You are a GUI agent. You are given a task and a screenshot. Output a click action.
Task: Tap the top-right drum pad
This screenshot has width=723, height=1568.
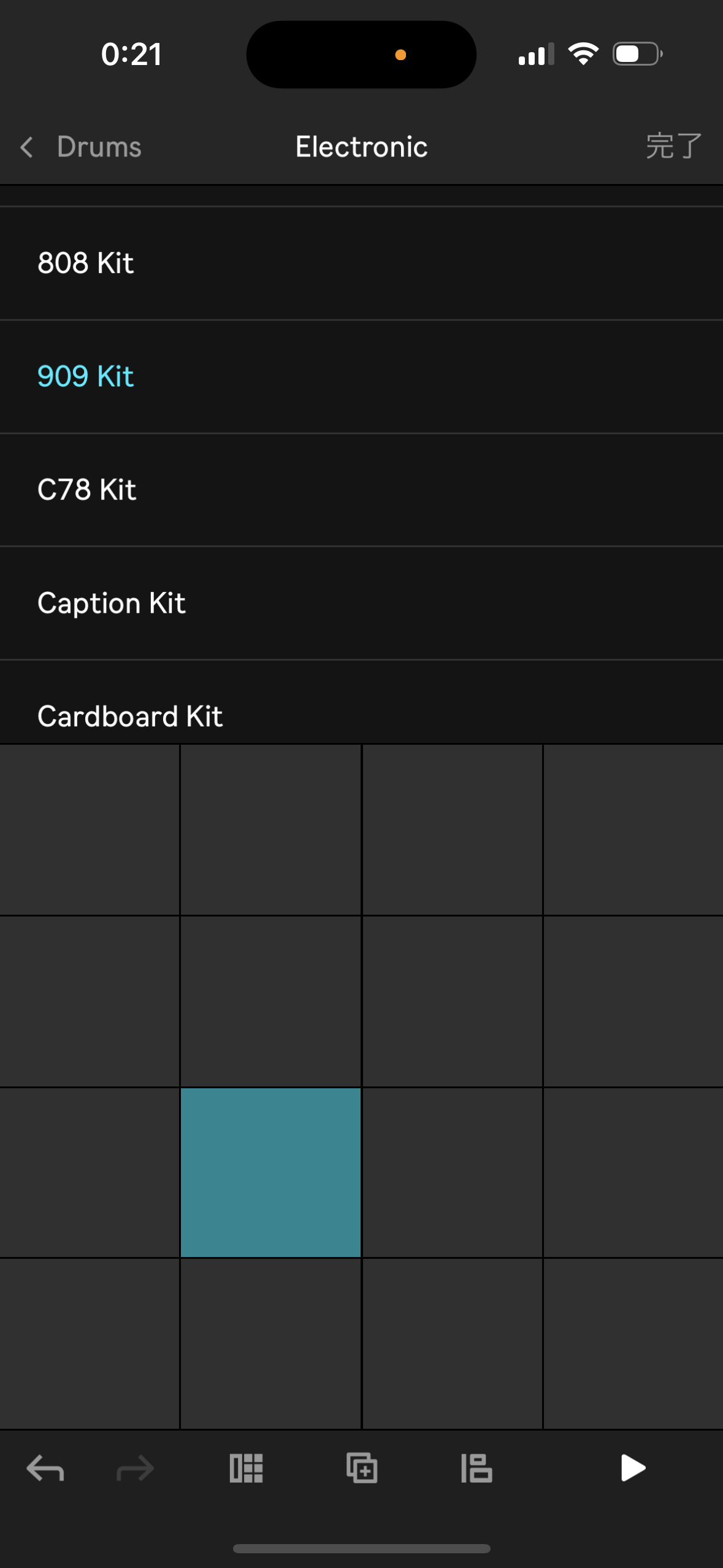pos(633,829)
